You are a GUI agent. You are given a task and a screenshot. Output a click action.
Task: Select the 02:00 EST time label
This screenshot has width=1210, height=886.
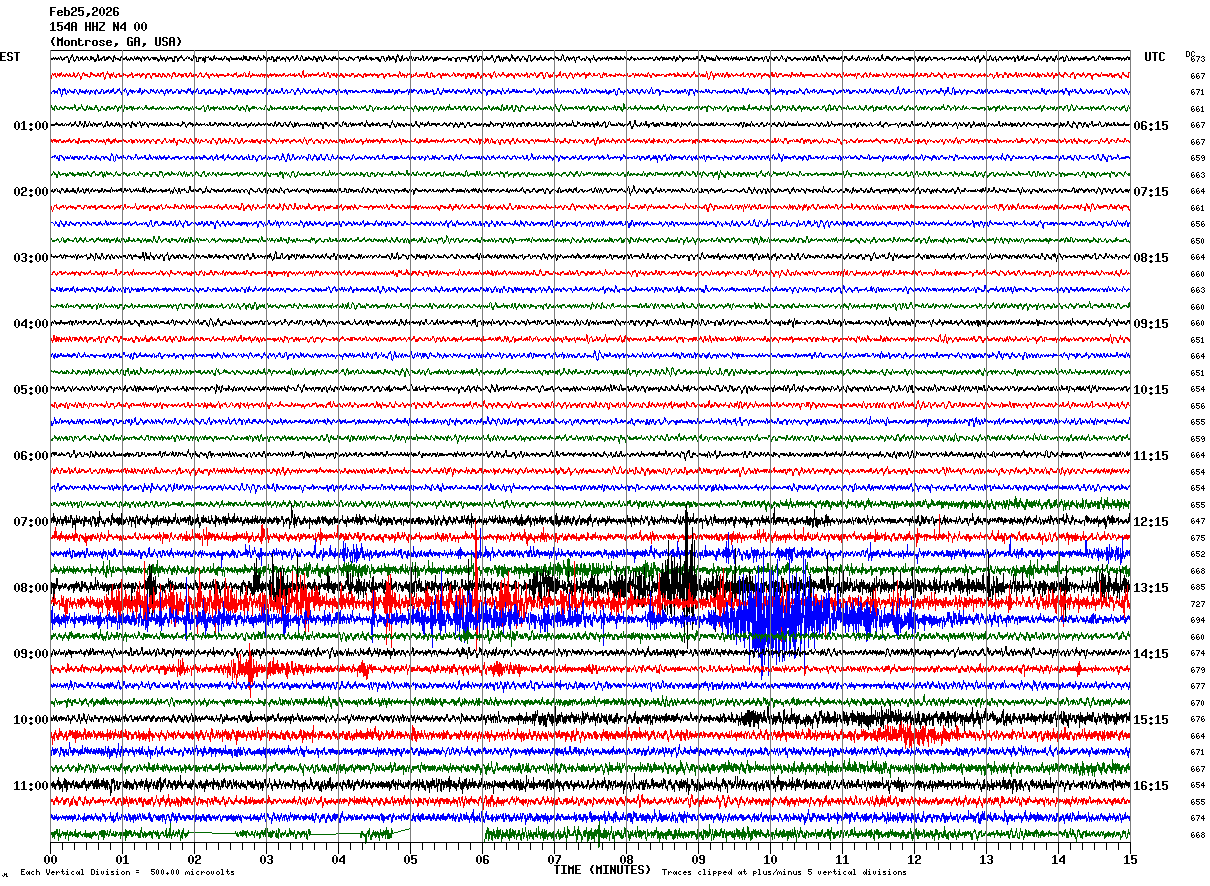coord(30,192)
